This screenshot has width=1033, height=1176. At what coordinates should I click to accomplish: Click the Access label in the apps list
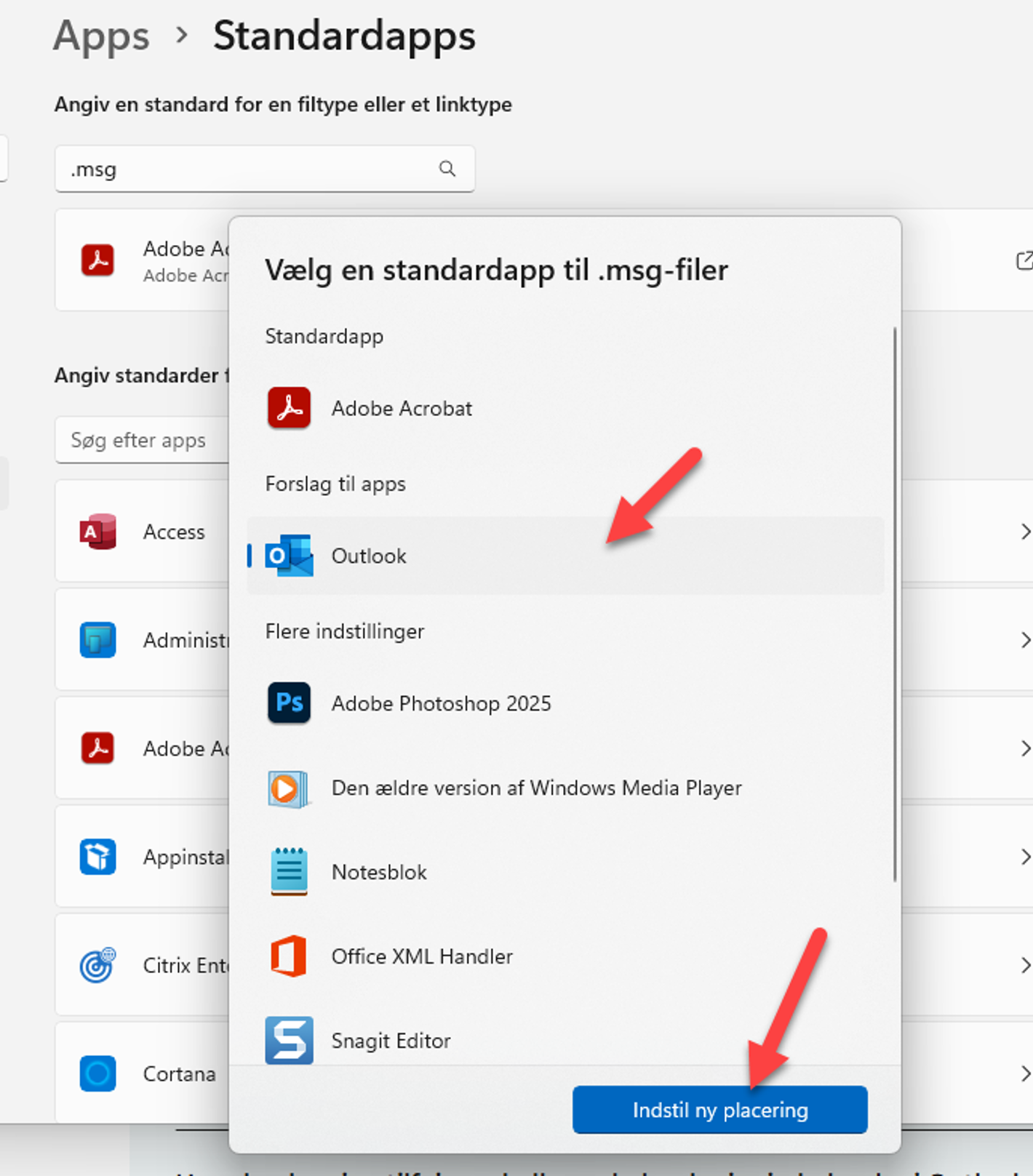tap(174, 532)
